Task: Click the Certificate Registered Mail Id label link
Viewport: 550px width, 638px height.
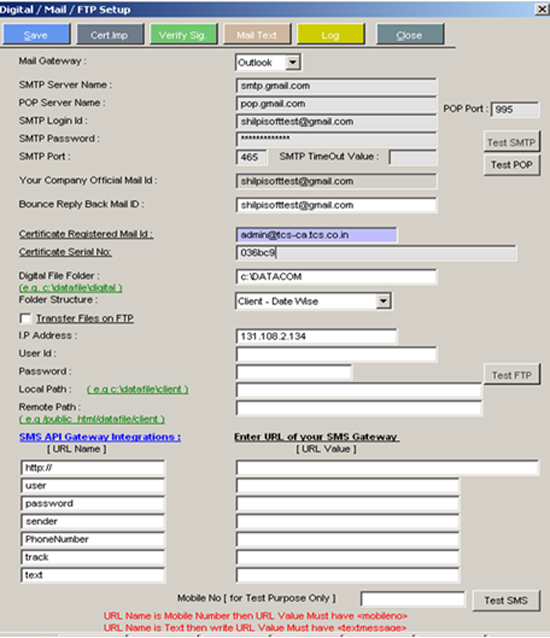Action: tap(86, 234)
